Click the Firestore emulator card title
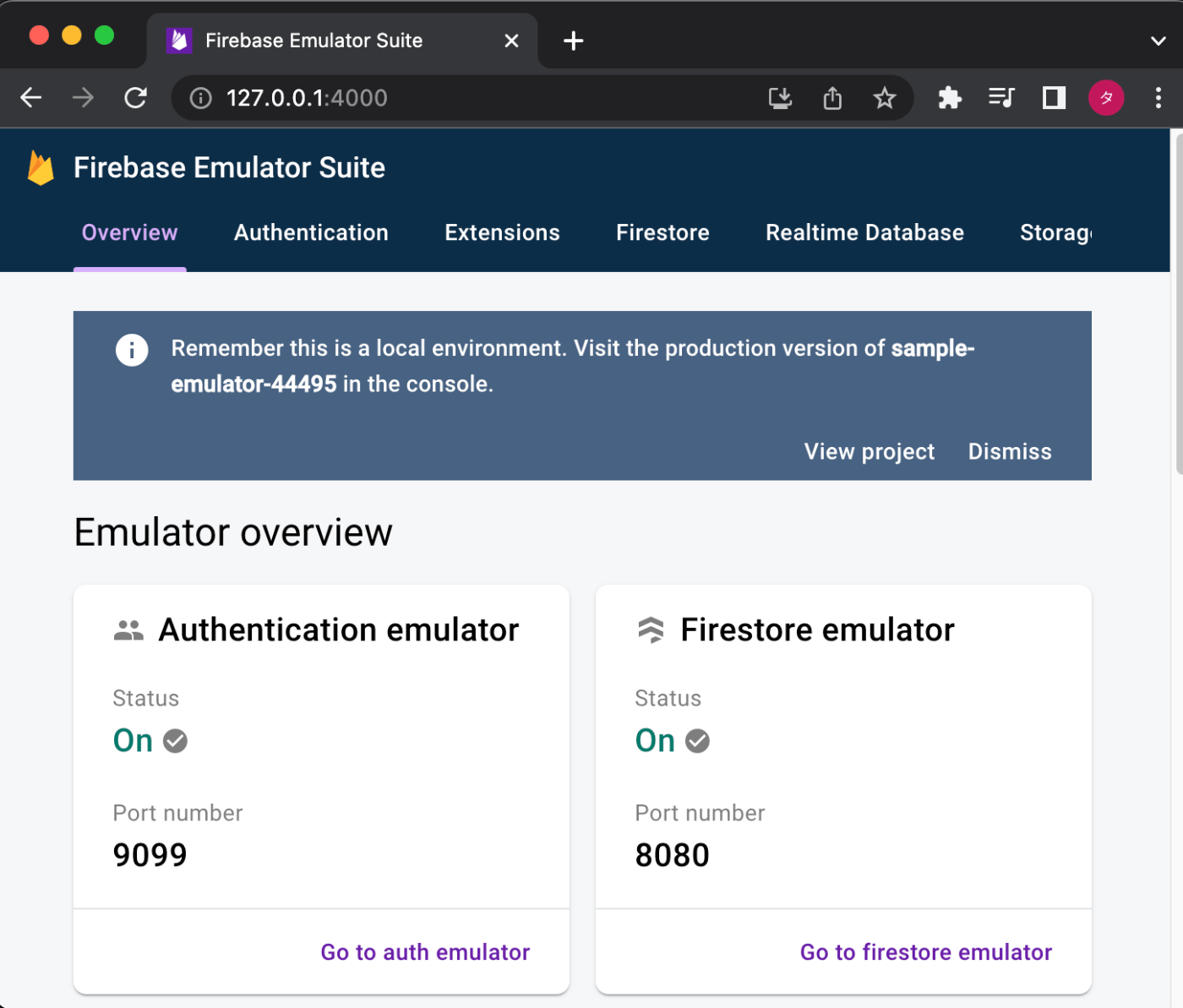This screenshot has width=1183, height=1008. pyautogui.click(x=818, y=630)
